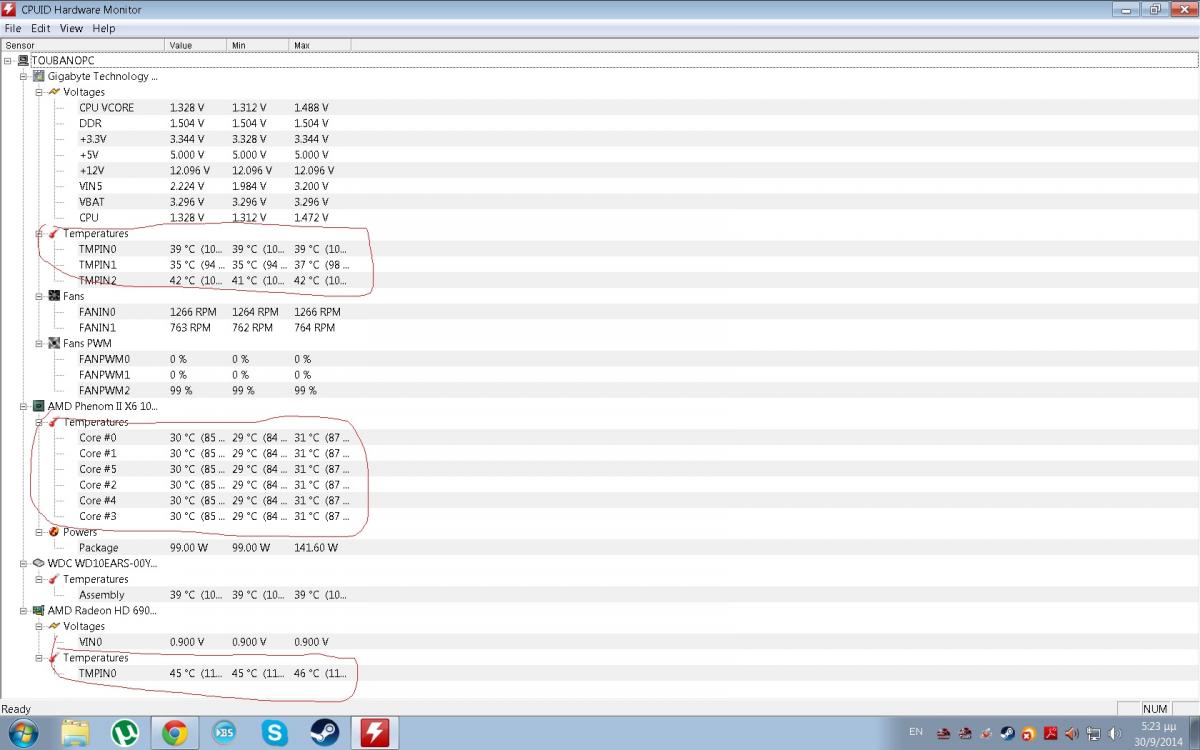Collapse the AMD Phenom II X6 node
The width and height of the screenshot is (1200, 750).
[x=23, y=406]
